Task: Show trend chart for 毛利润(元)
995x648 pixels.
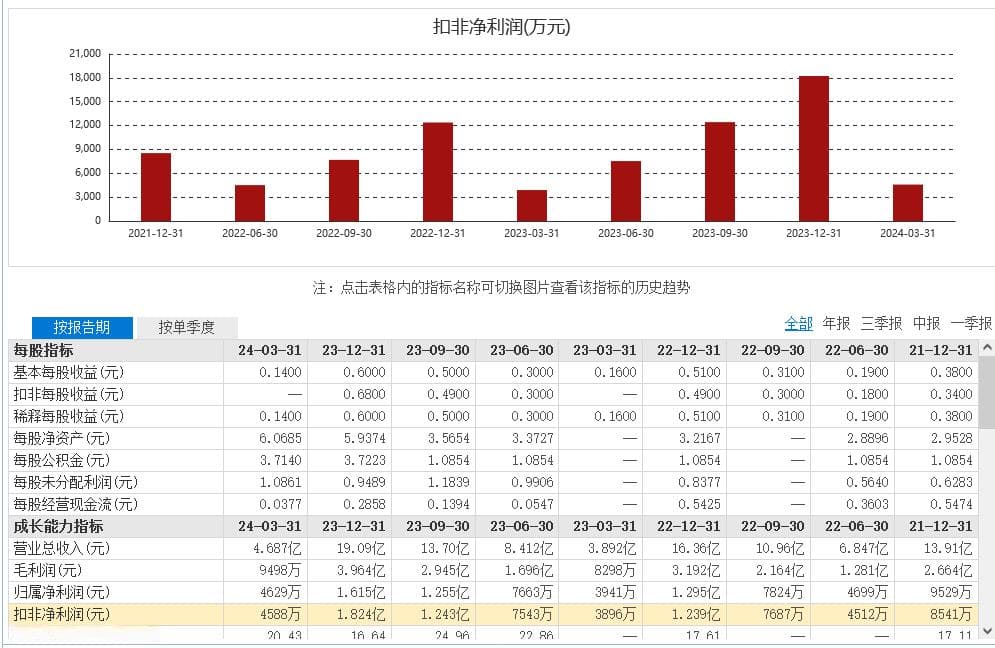Action: coord(48,571)
